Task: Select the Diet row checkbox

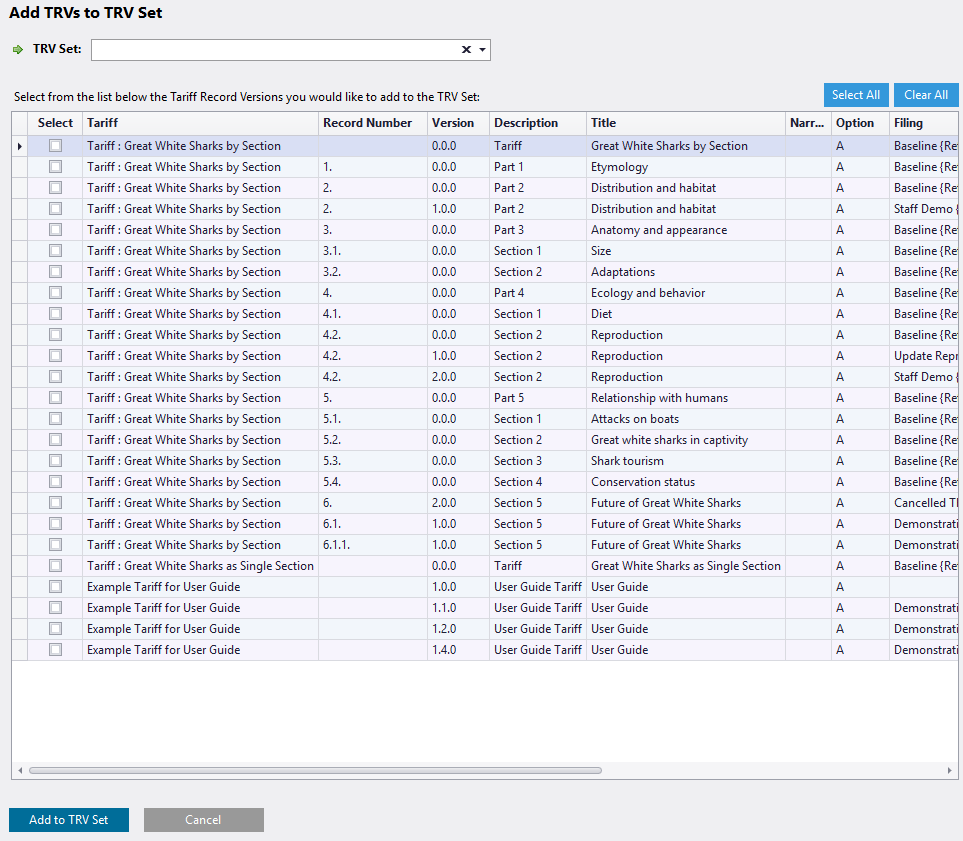Action: tap(55, 313)
